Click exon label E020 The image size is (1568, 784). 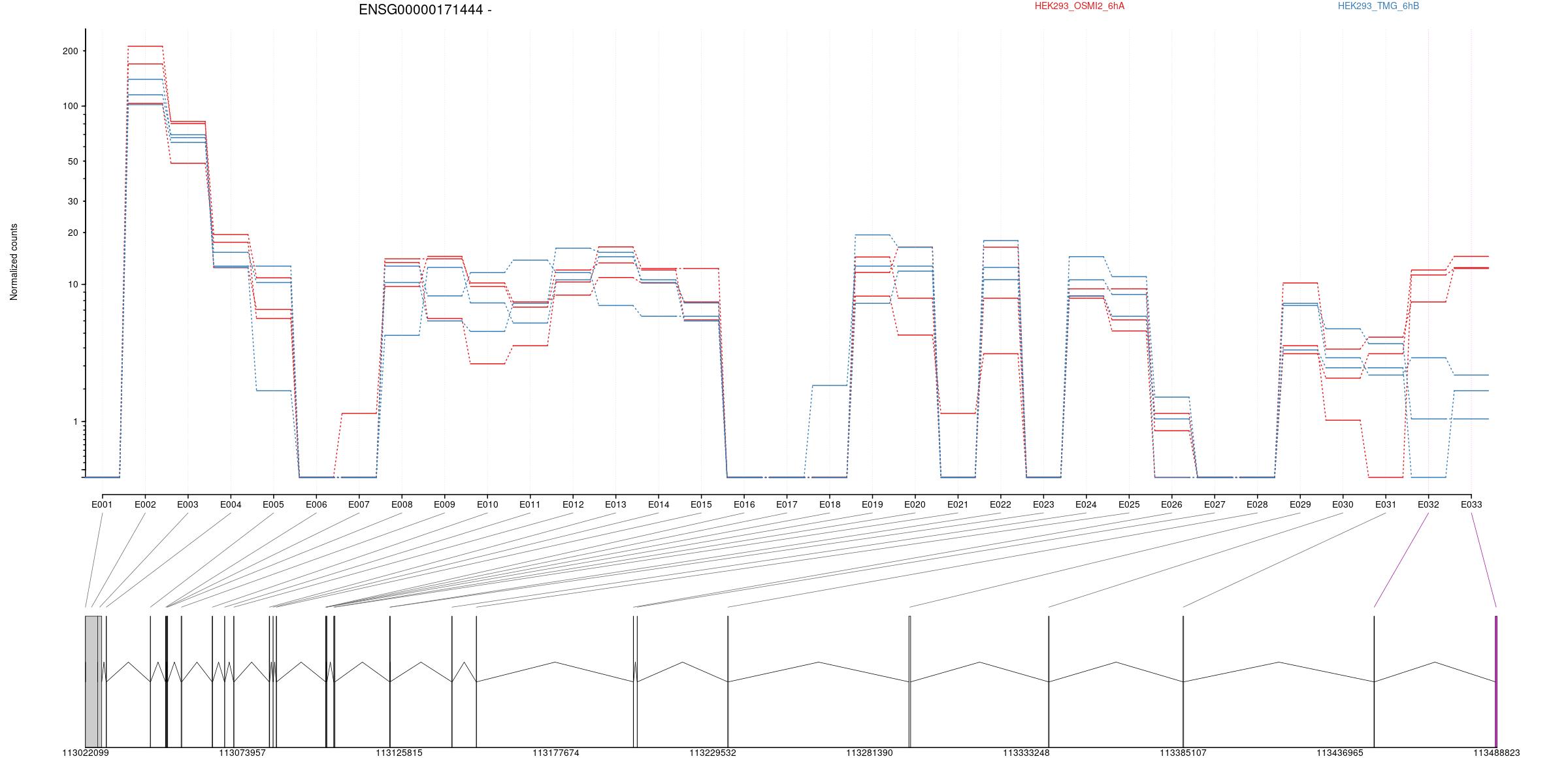click(915, 504)
